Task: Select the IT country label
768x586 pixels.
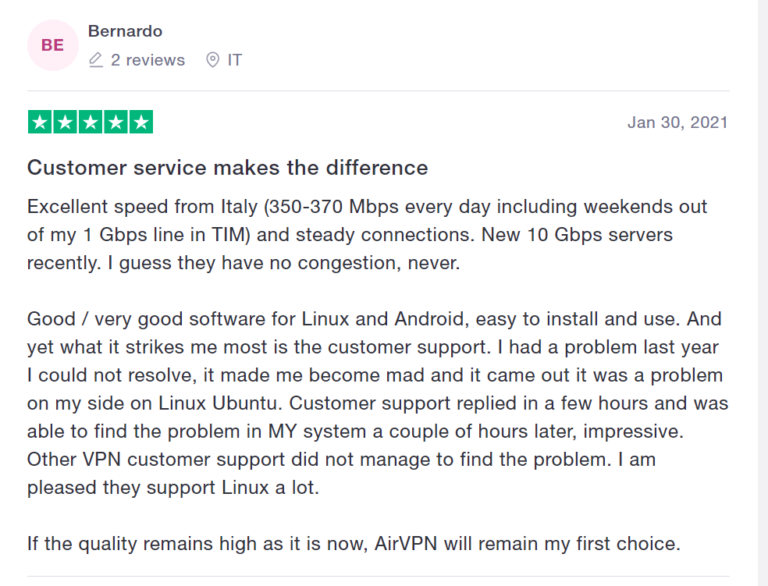Action: 235,60
